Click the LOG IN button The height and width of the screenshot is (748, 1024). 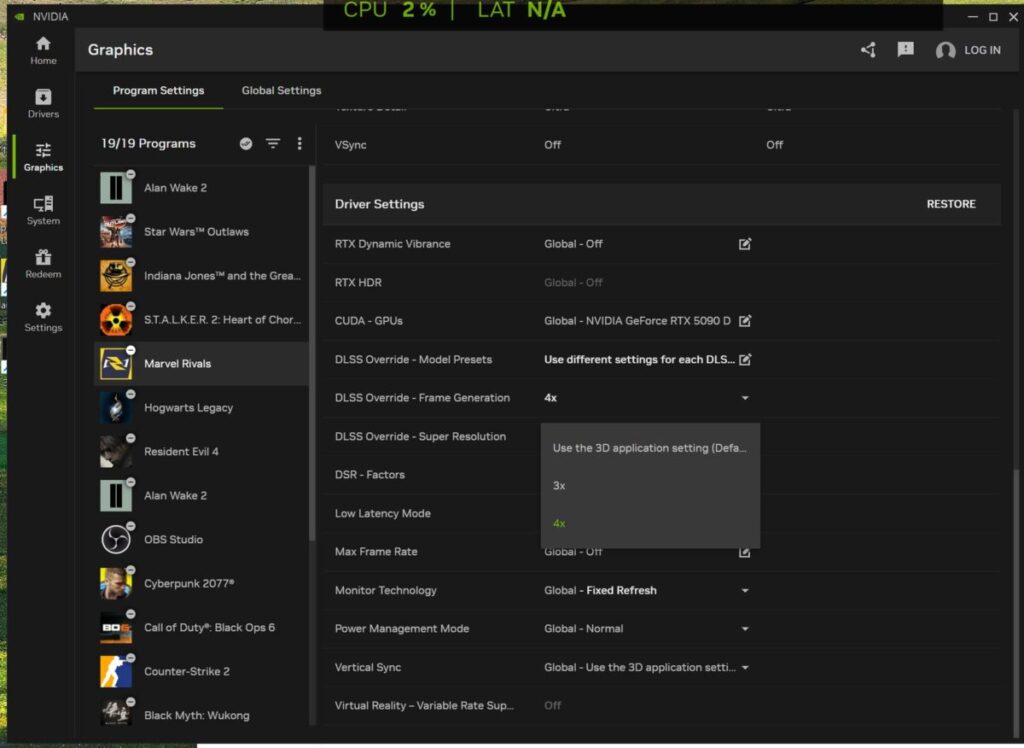(x=982, y=50)
